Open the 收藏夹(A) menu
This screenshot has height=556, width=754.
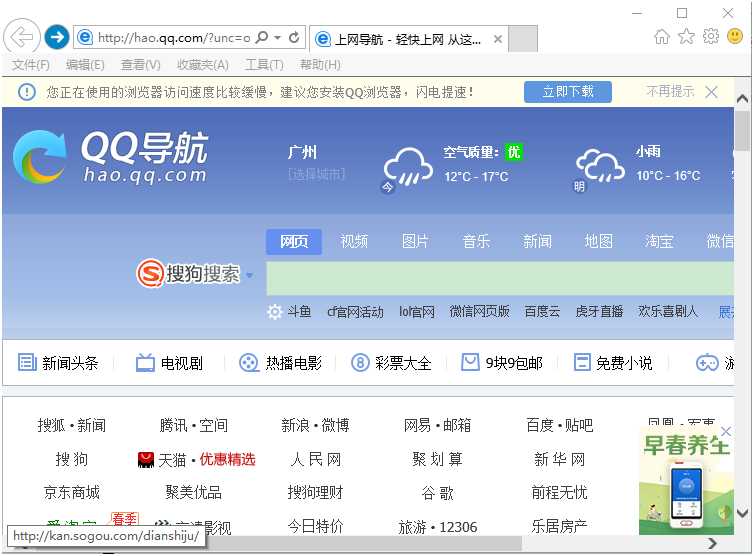click(203, 64)
